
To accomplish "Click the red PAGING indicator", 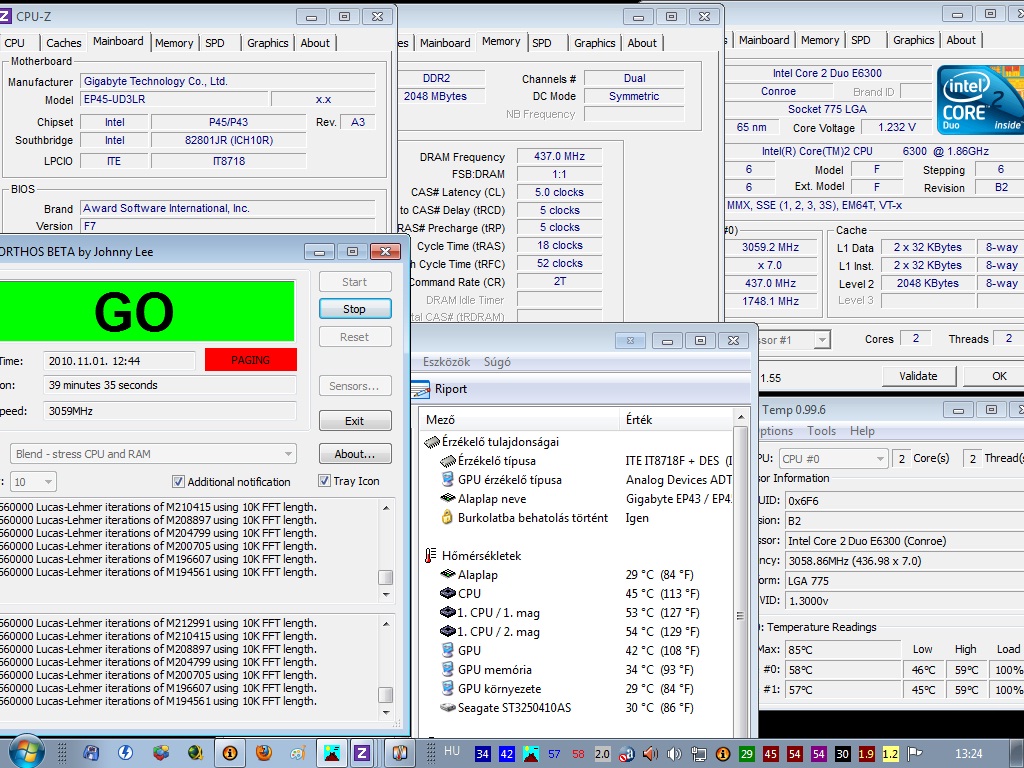I will tap(251, 360).
